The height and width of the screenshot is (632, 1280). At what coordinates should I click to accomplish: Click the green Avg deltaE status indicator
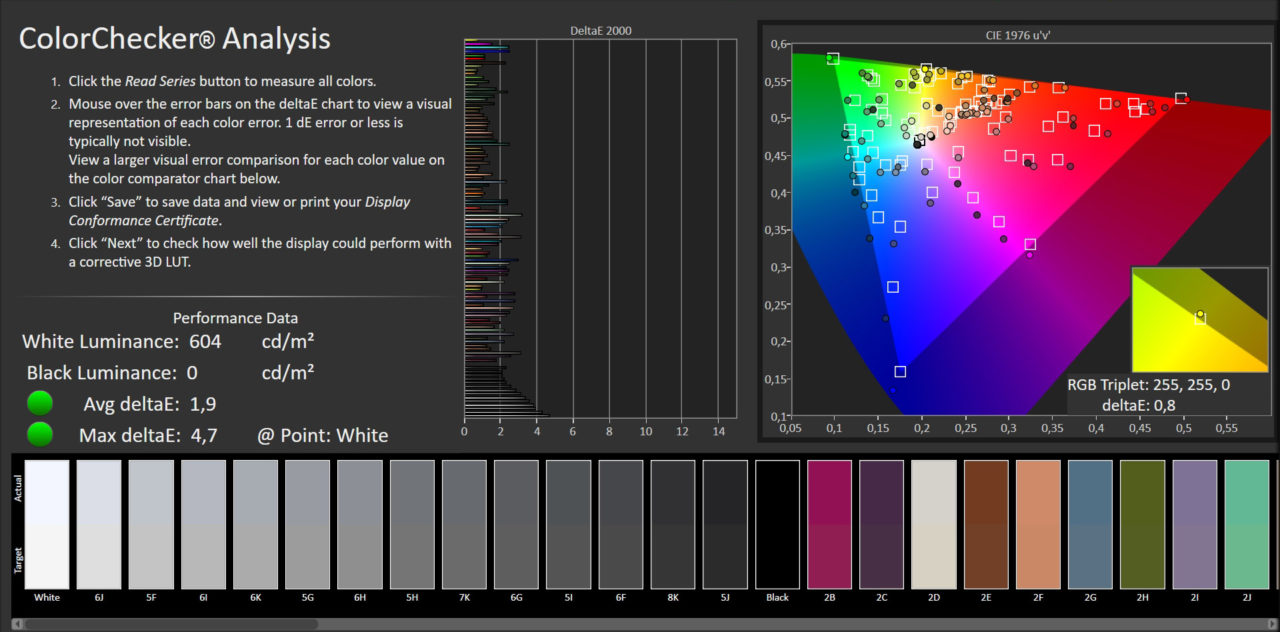40,404
